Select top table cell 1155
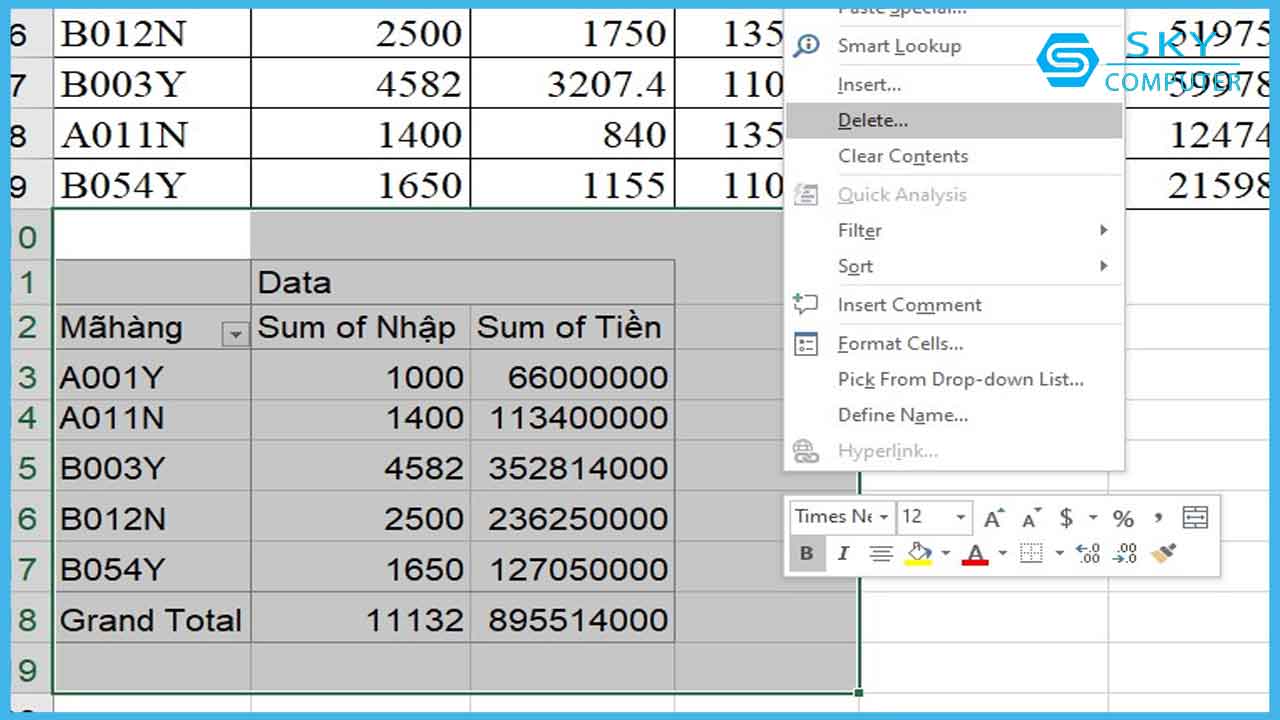The width and height of the screenshot is (1280, 720). [x=572, y=185]
